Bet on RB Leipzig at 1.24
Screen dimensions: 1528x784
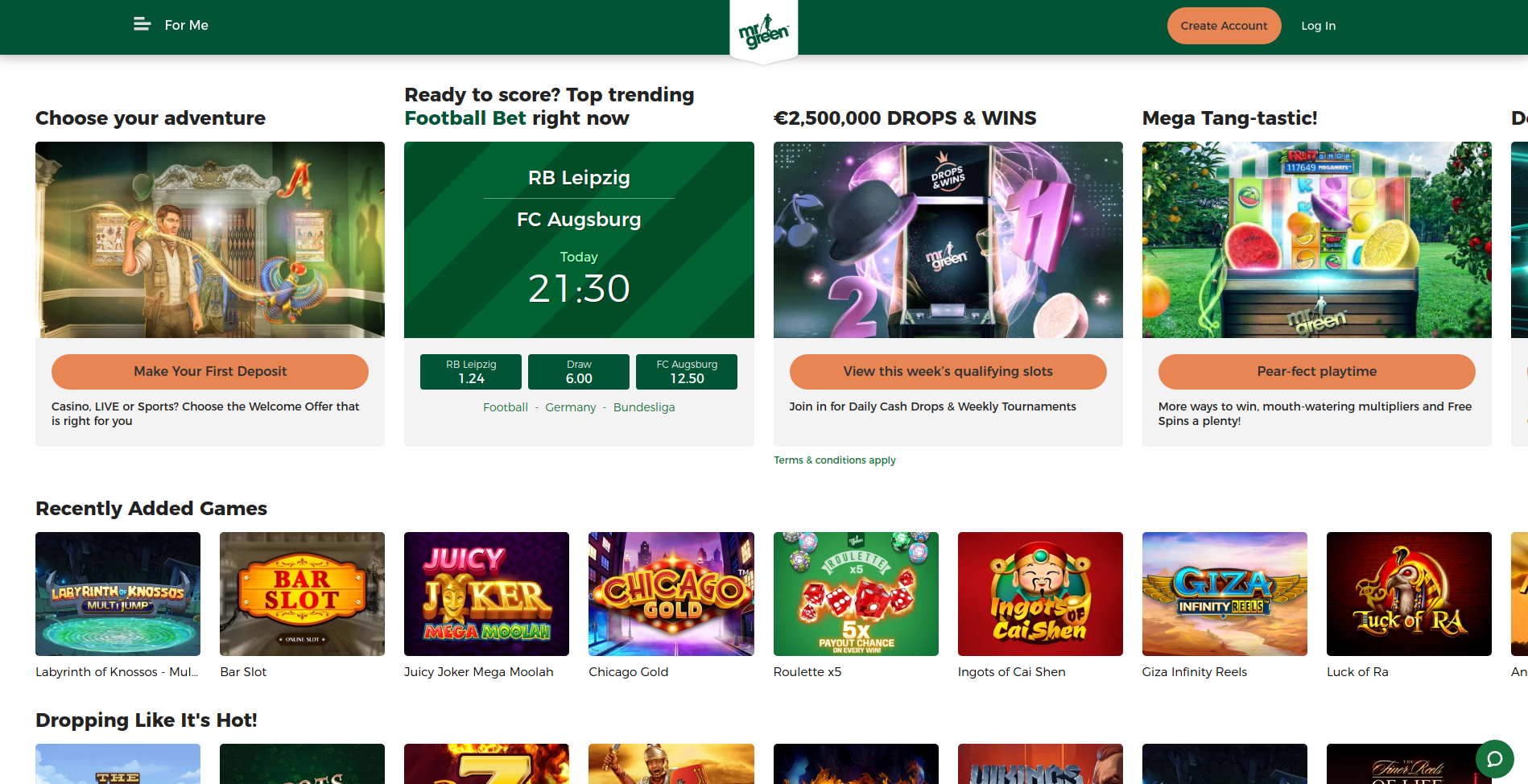click(471, 372)
